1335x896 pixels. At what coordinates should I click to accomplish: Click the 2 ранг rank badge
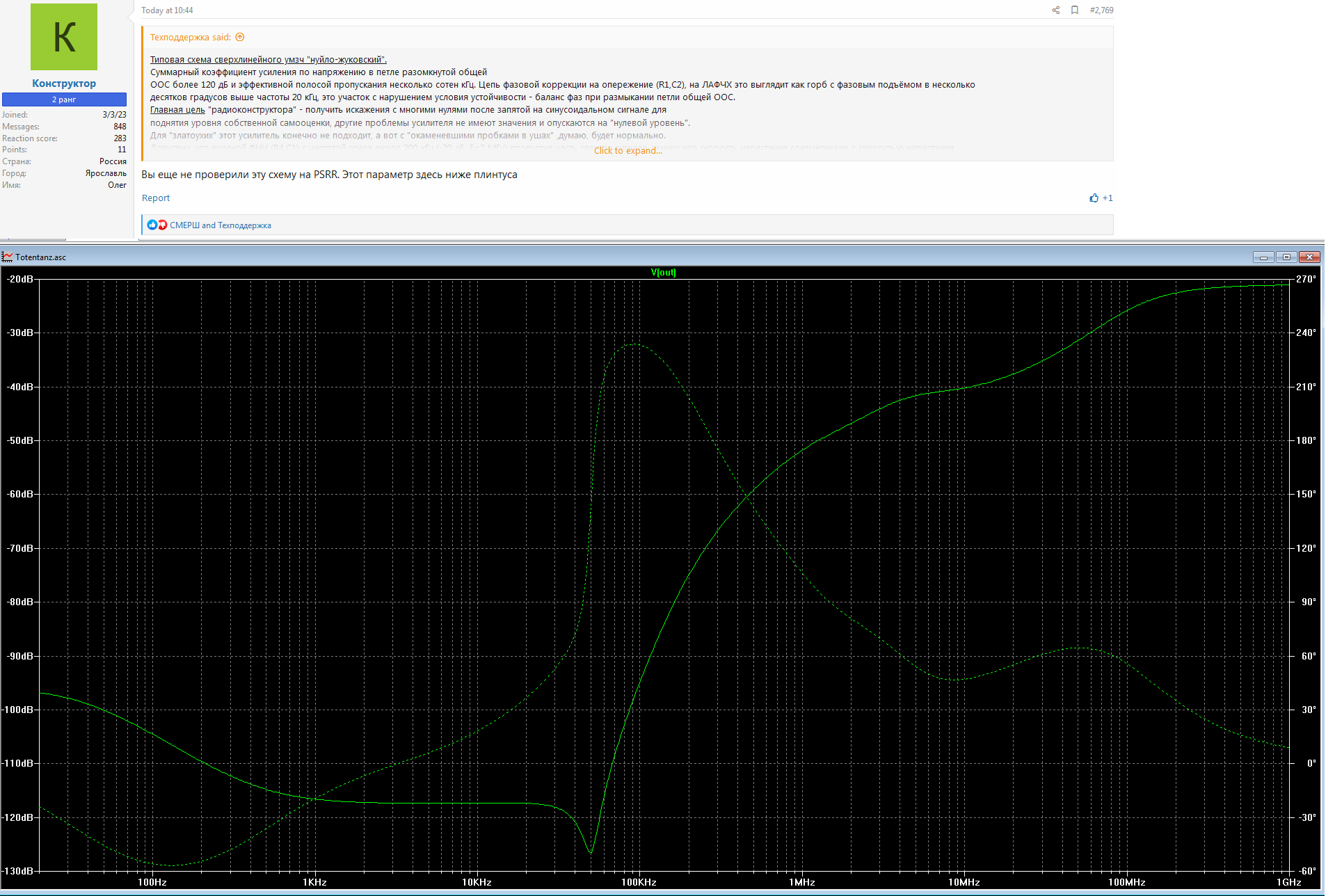(64, 99)
